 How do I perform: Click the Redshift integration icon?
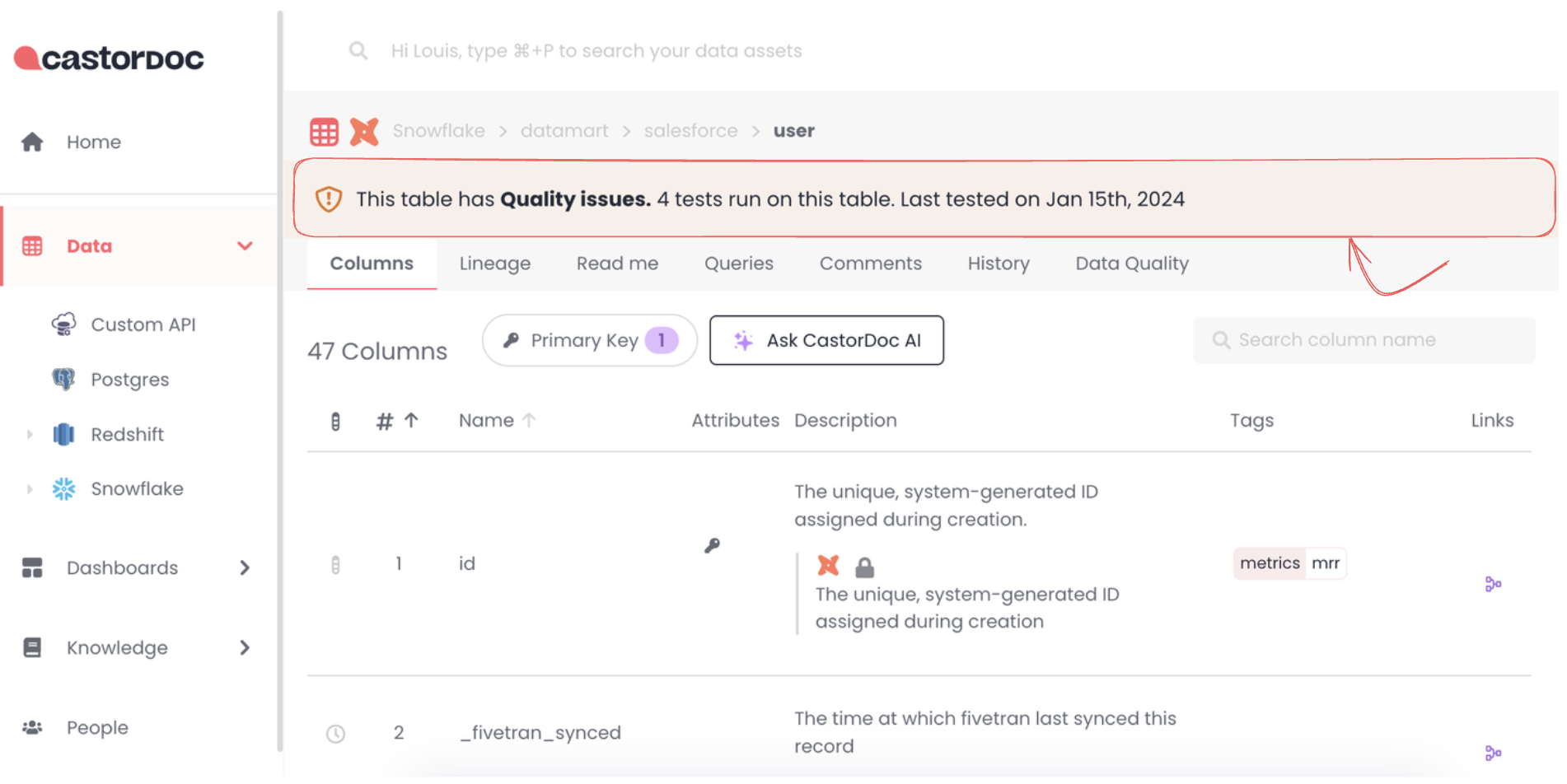tap(64, 434)
